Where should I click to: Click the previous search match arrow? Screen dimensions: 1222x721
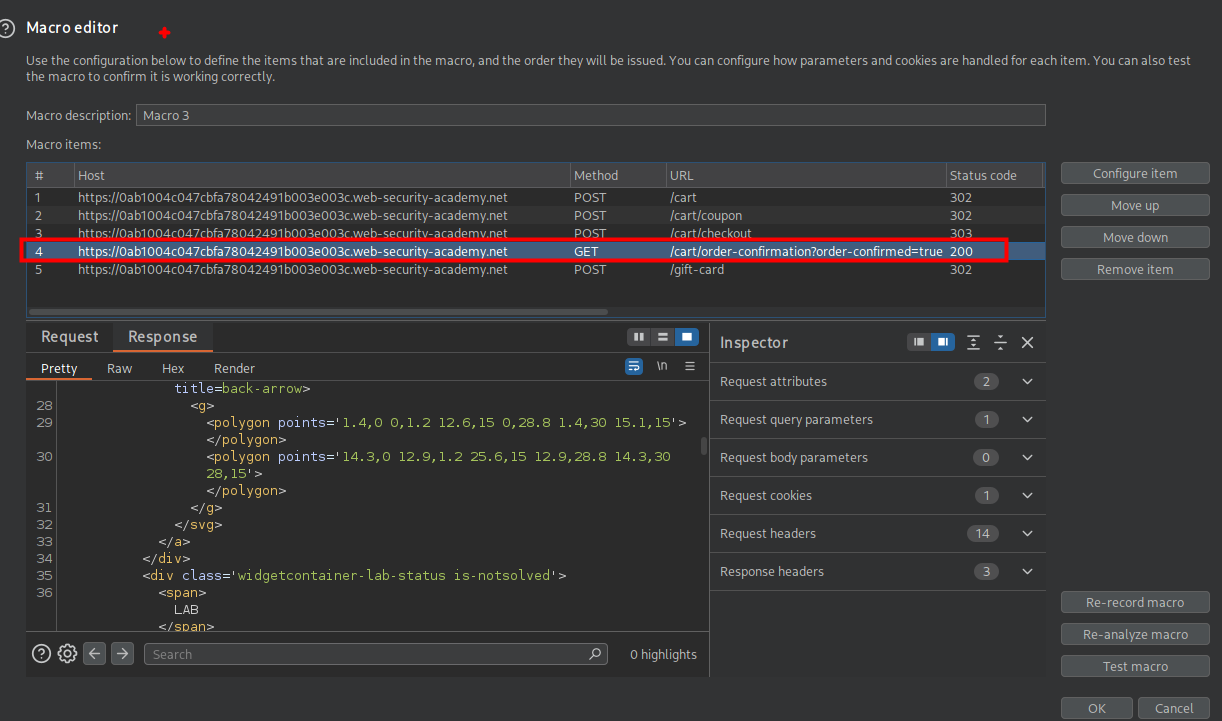pos(94,654)
